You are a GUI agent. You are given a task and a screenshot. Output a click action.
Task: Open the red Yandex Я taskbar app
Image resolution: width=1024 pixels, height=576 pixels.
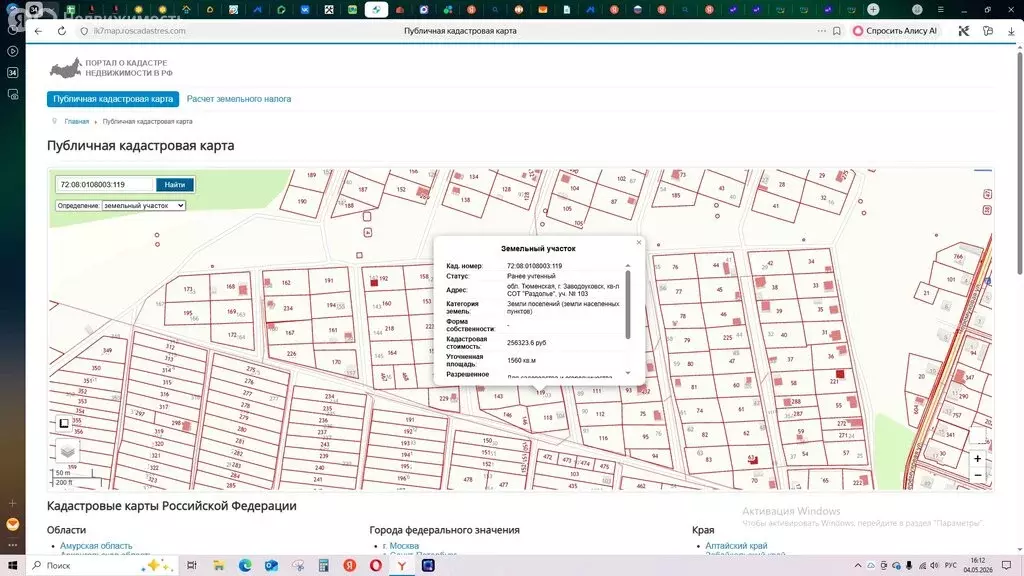349,566
